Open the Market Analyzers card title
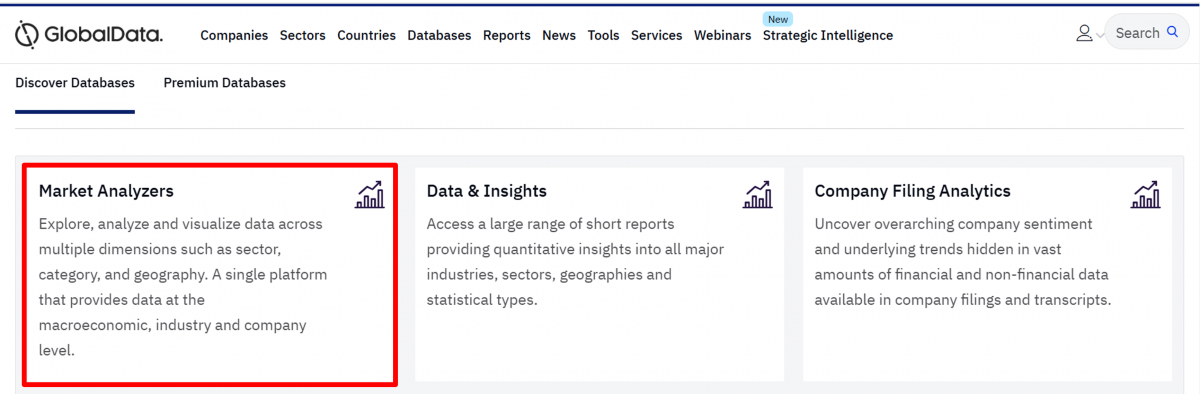 pyautogui.click(x=106, y=191)
